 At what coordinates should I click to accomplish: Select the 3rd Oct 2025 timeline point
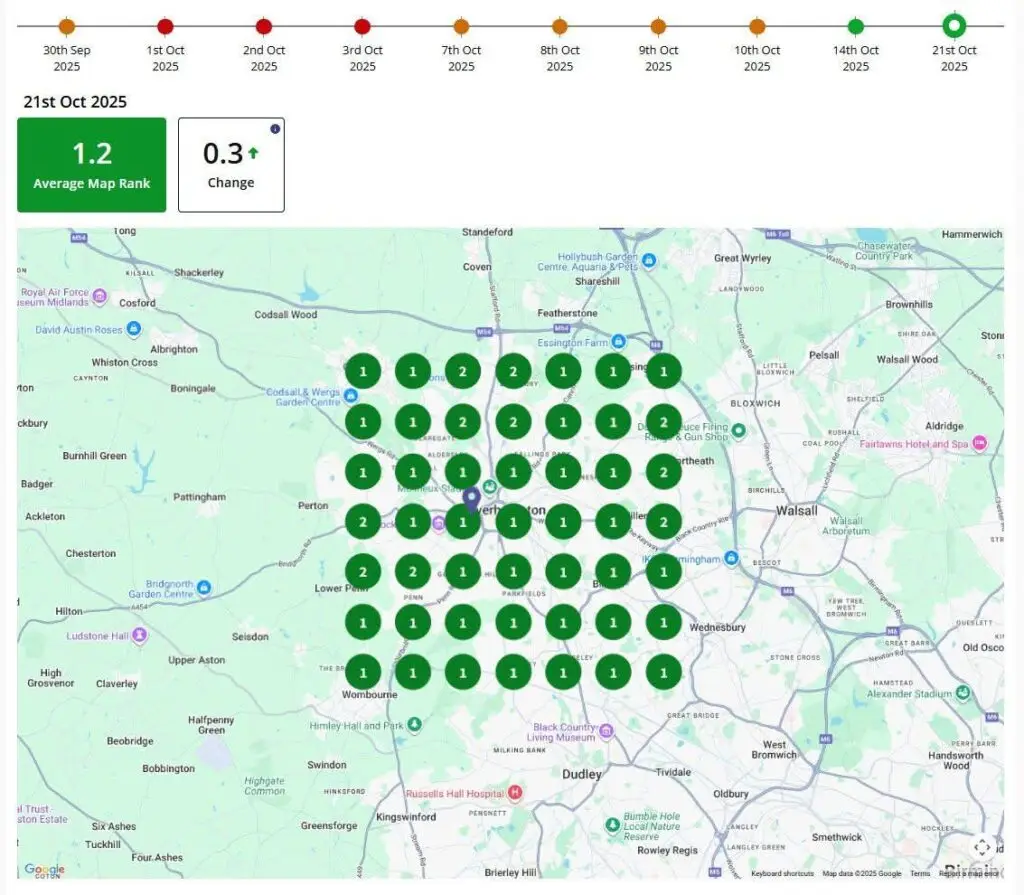click(x=362, y=26)
